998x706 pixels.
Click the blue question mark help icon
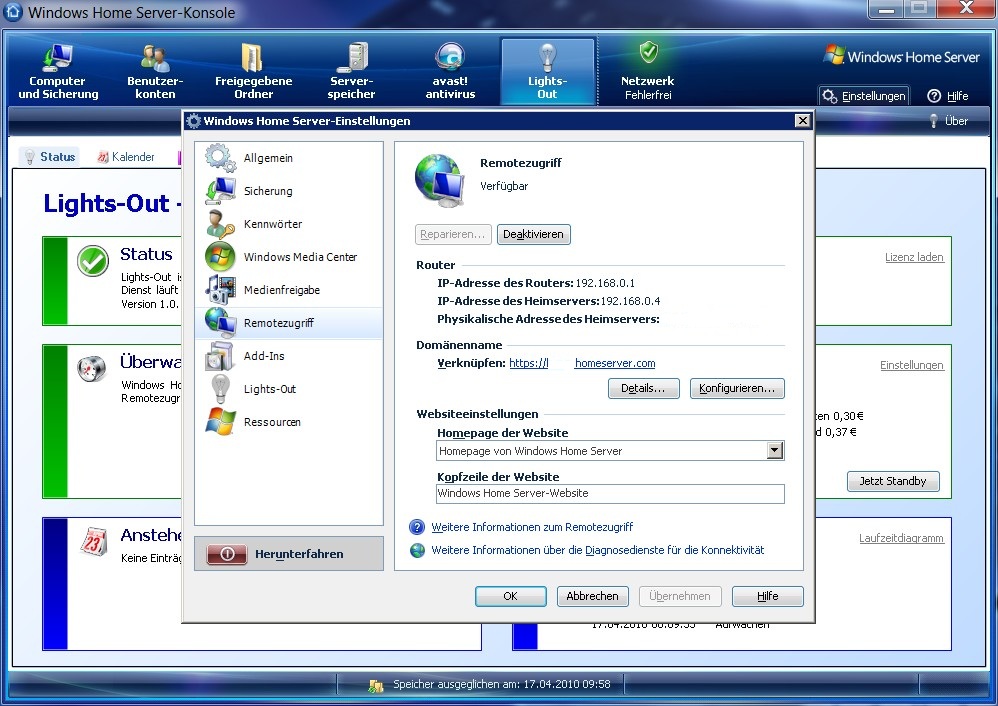(417, 527)
